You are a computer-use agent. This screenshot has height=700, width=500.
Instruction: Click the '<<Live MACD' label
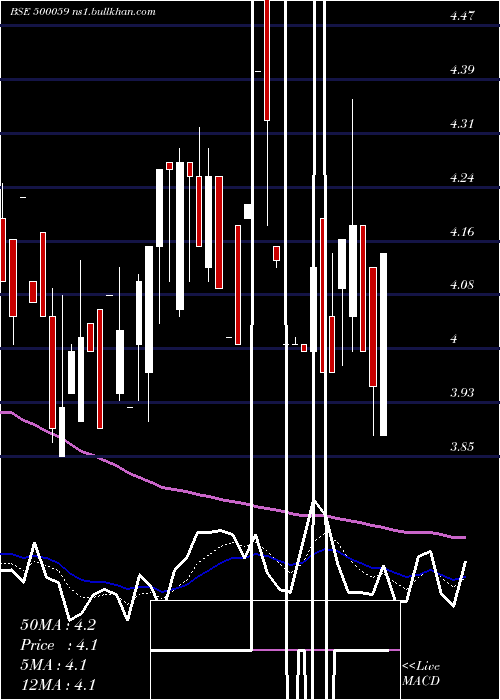pos(421,673)
